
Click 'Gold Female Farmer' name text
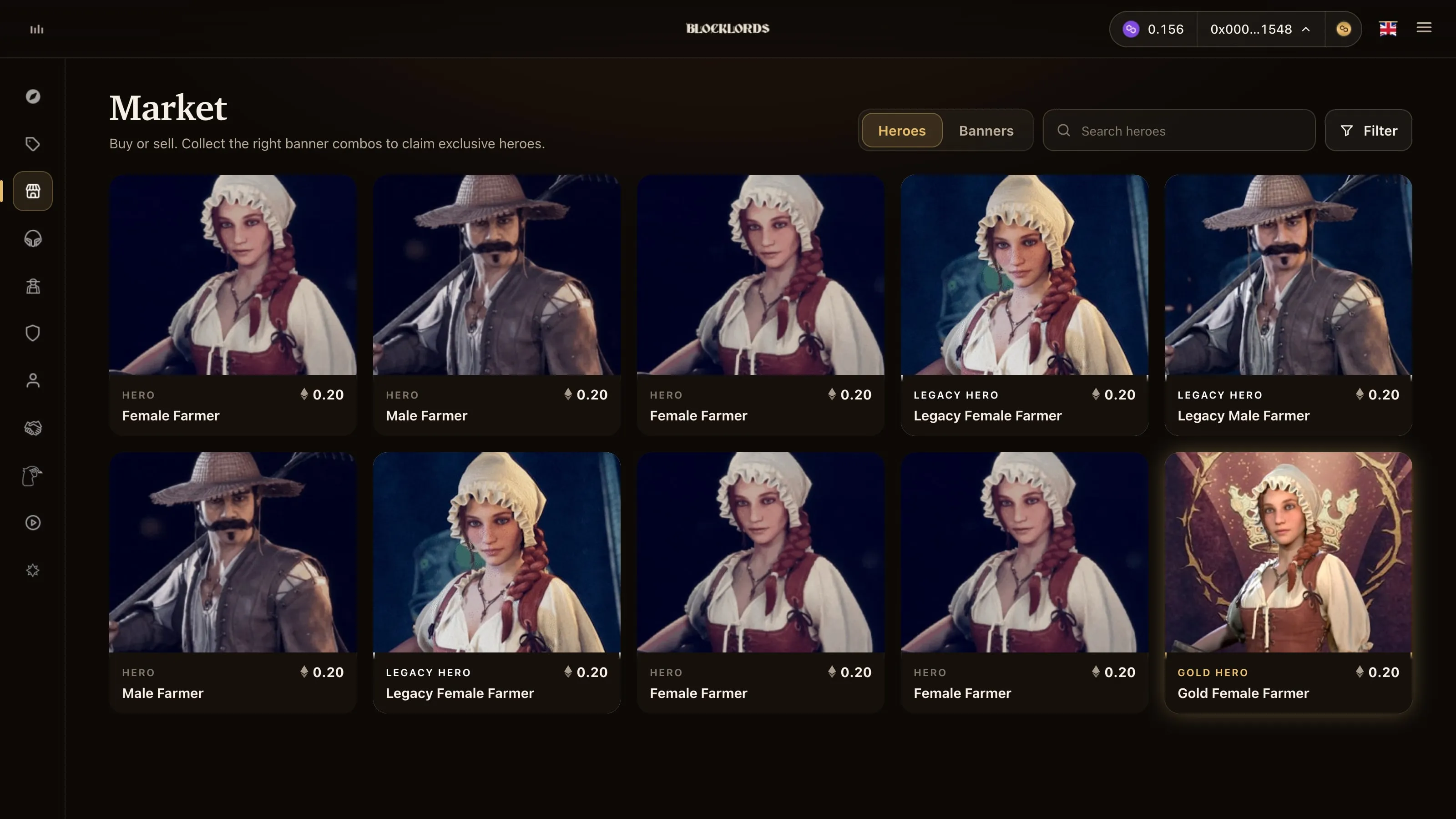tap(1243, 693)
